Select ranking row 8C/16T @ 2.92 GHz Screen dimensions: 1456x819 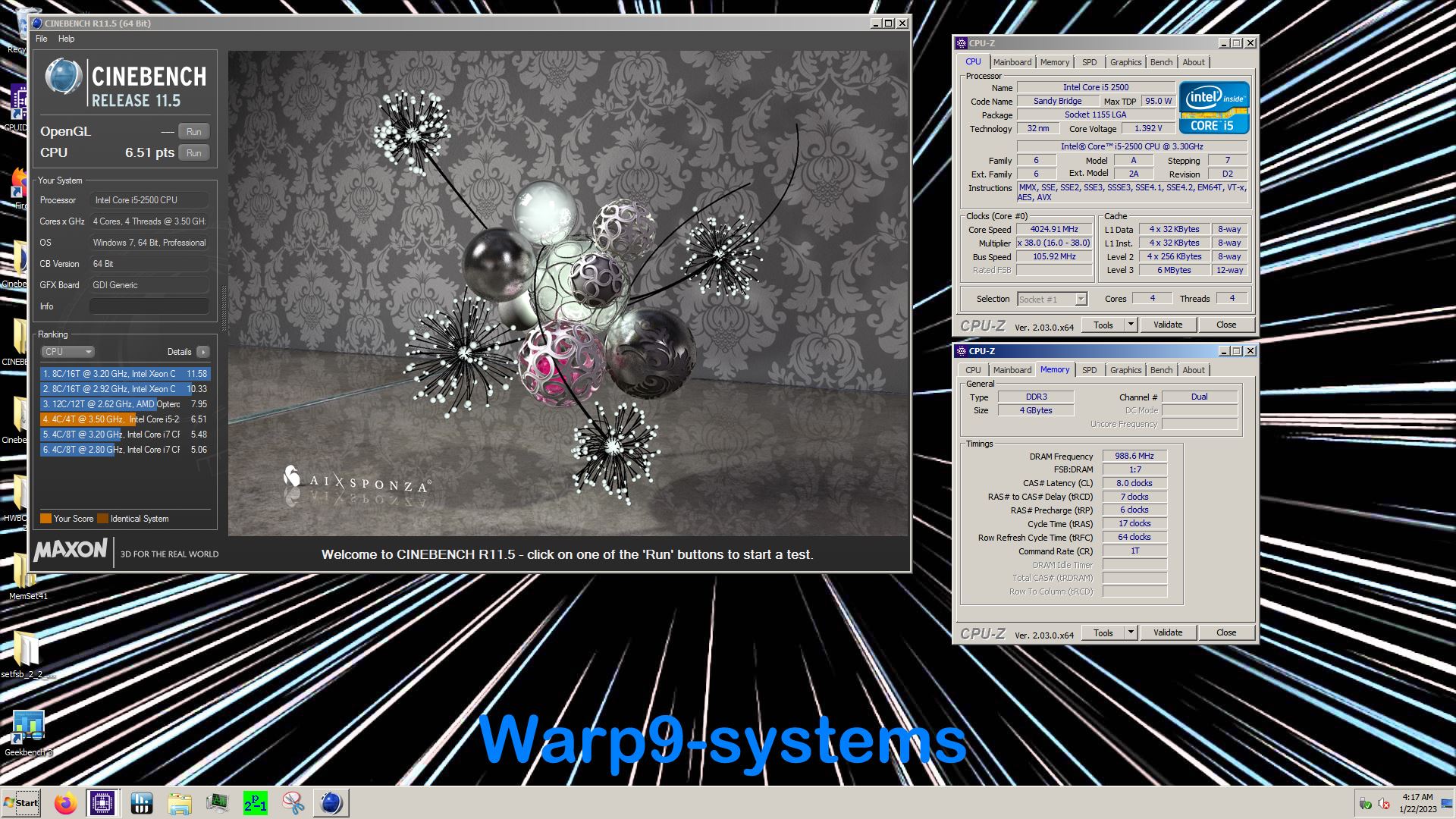125,389
